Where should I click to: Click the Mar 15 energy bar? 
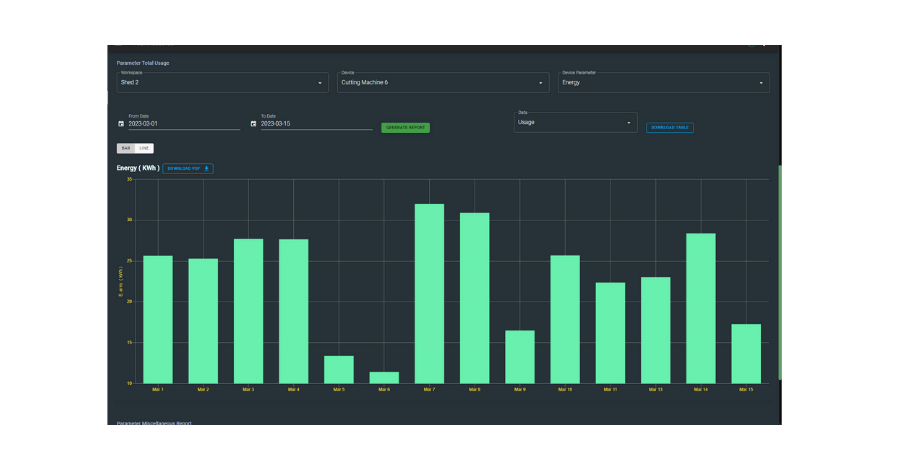point(746,354)
